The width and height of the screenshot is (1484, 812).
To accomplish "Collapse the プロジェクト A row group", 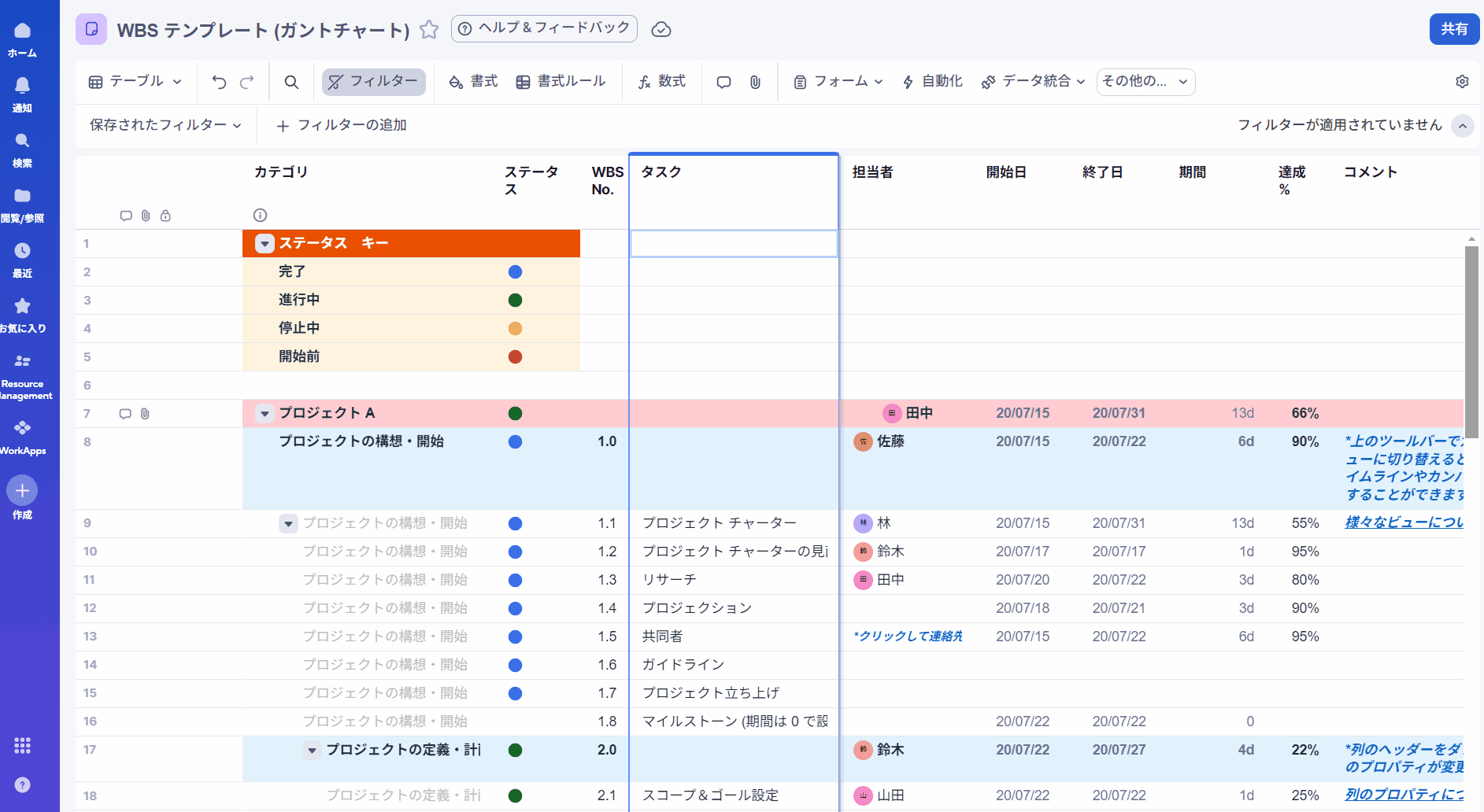I will coord(265,414).
